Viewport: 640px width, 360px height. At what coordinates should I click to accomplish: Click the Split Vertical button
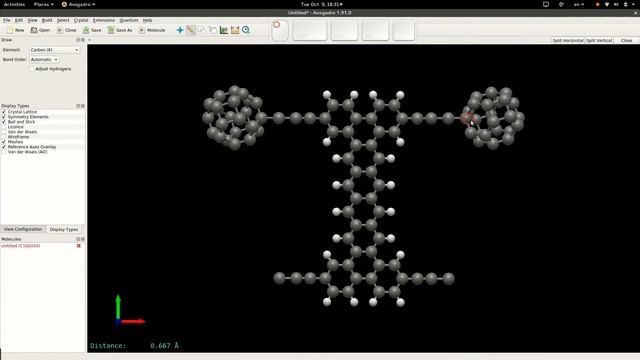point(599,40)
